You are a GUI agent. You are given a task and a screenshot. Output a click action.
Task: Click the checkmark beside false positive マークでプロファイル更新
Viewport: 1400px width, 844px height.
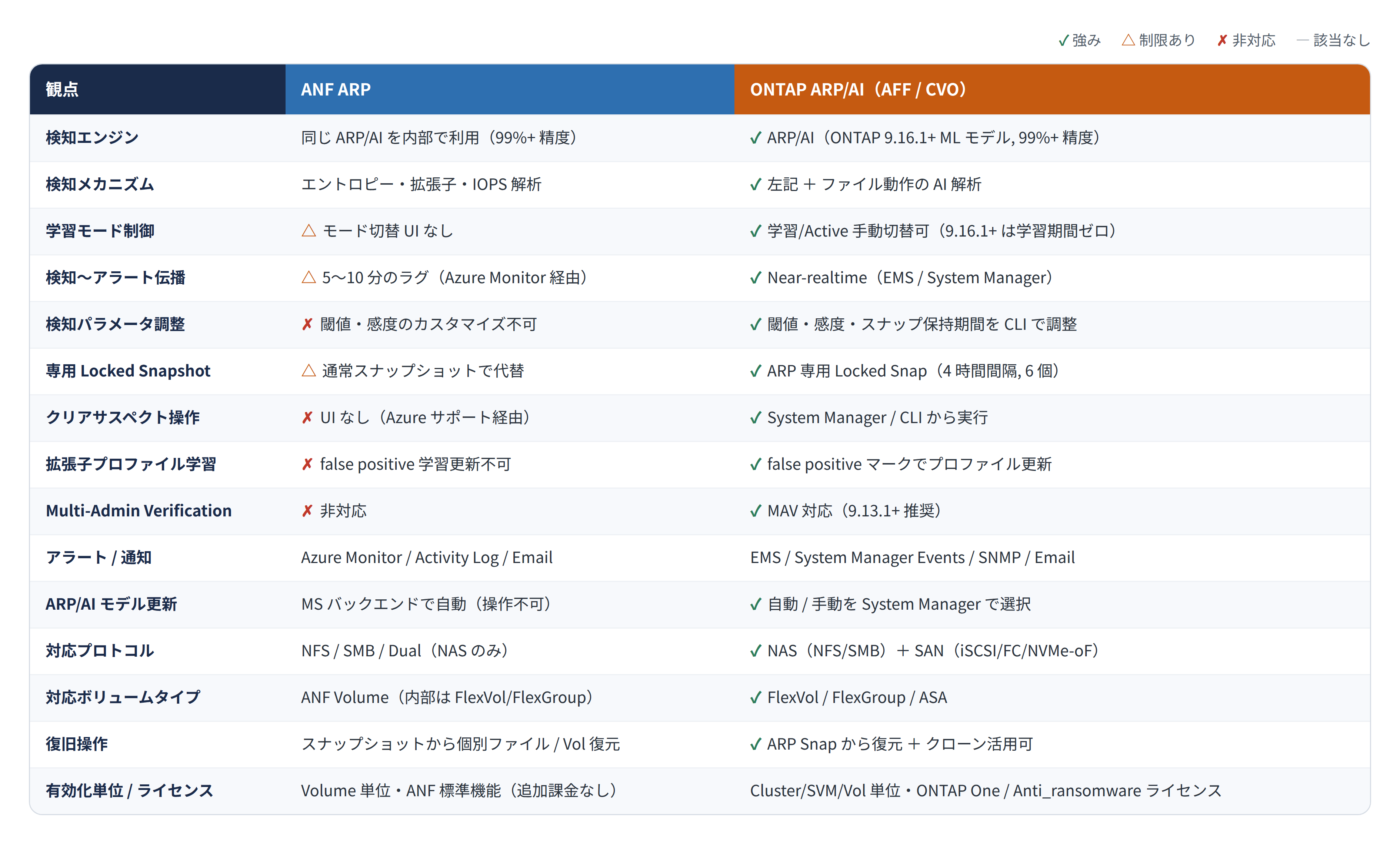click(756, 464)
